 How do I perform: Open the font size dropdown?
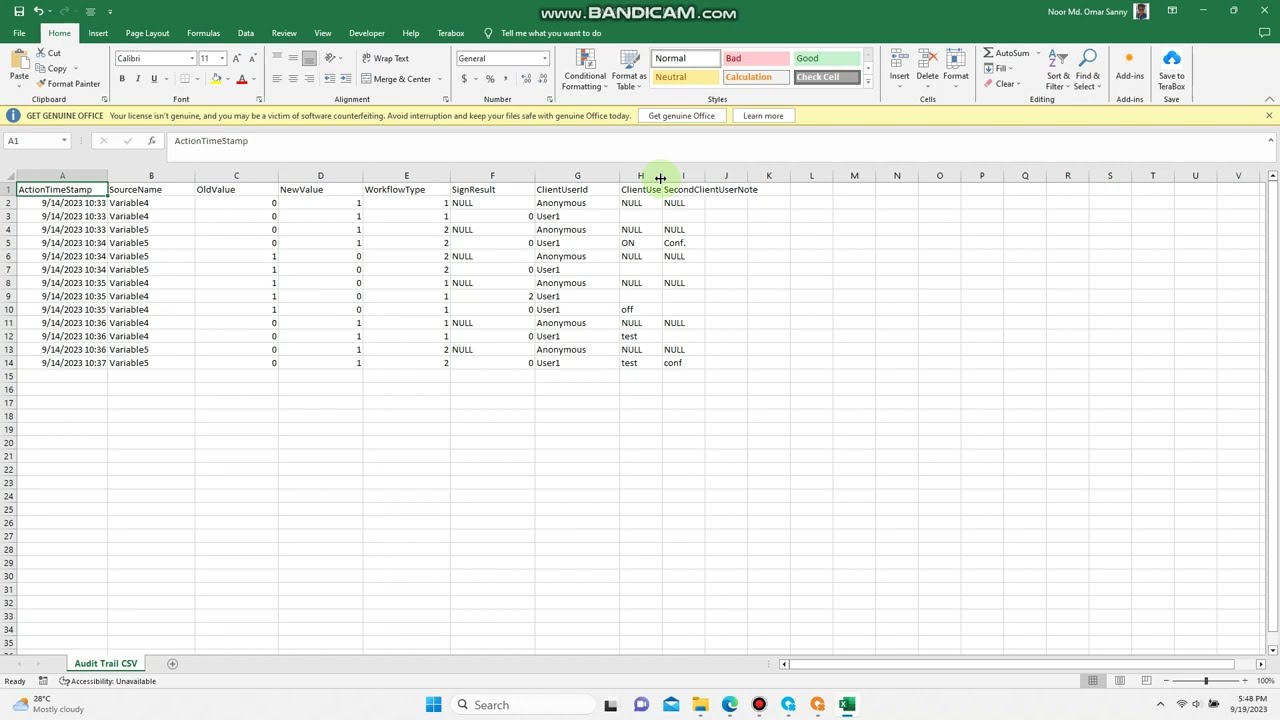click(222, 58)
